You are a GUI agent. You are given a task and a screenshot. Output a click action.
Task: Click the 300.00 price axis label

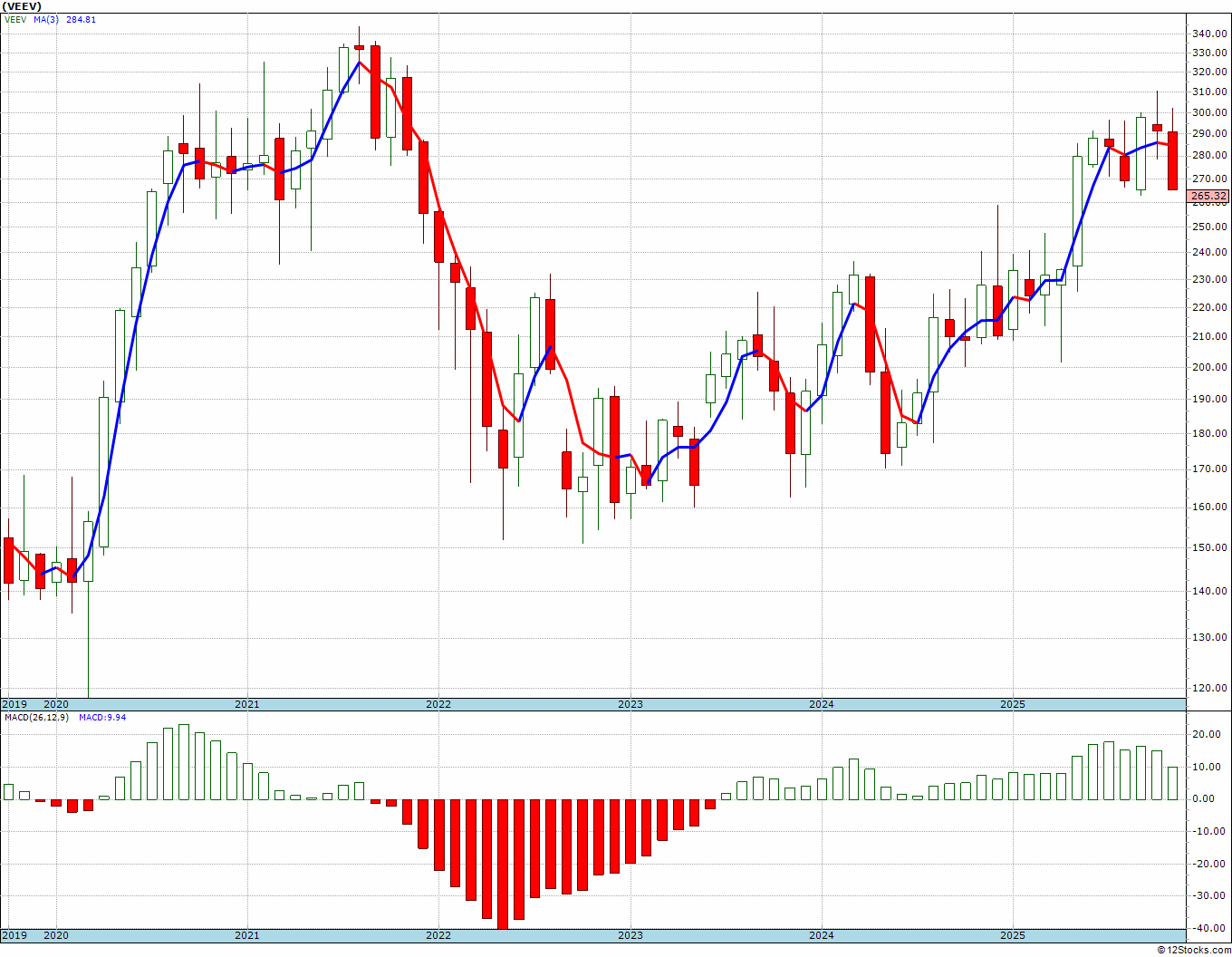tap(1209, 113)
